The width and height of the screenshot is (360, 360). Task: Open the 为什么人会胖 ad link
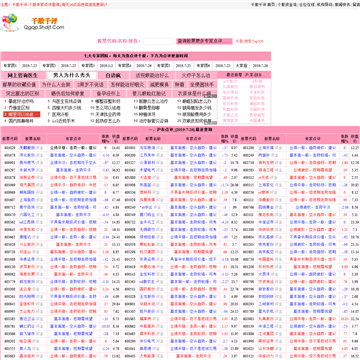(56, 85)
